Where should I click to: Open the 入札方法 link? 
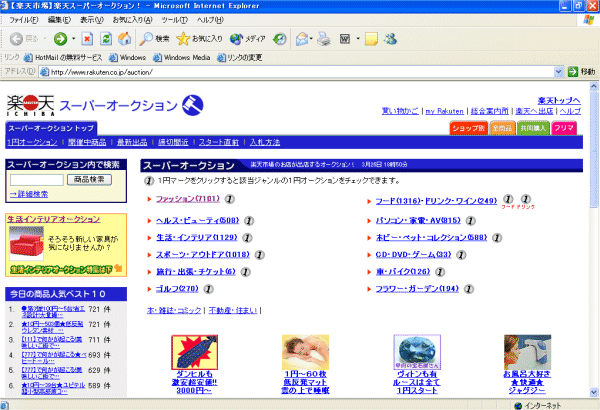pyautogui.click(x=265, y=142)
